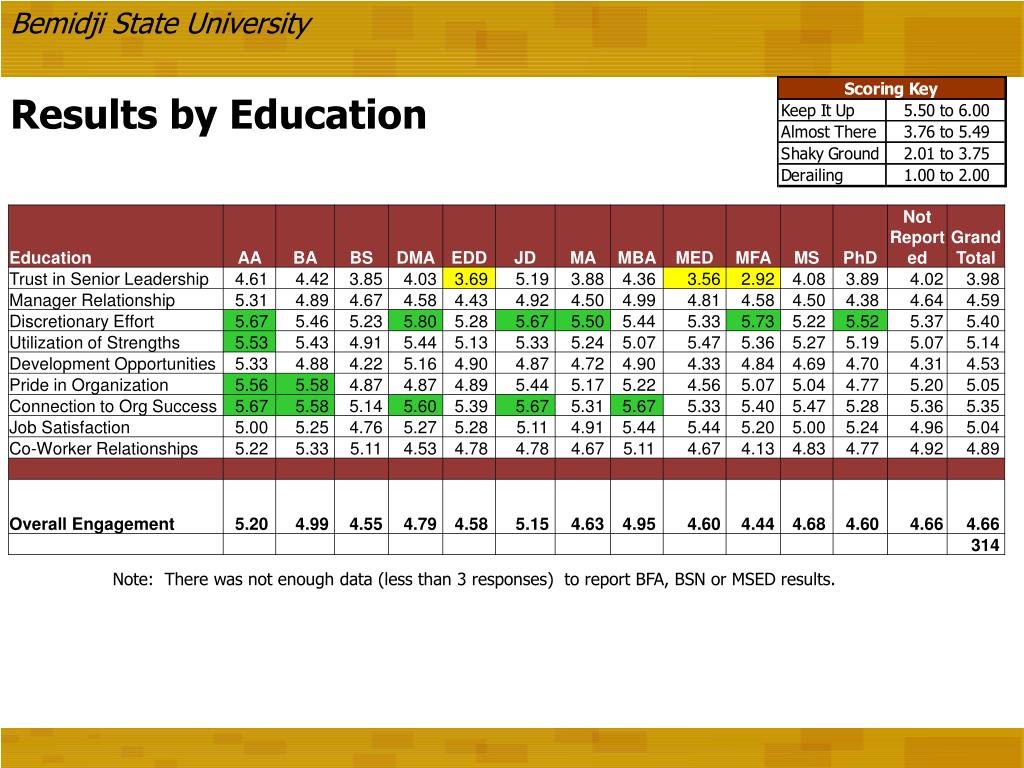The height and width of the screenshot is (768, 1024).
Task: Click the '2.01 to 3.75' range value
Action: [946, 153]
